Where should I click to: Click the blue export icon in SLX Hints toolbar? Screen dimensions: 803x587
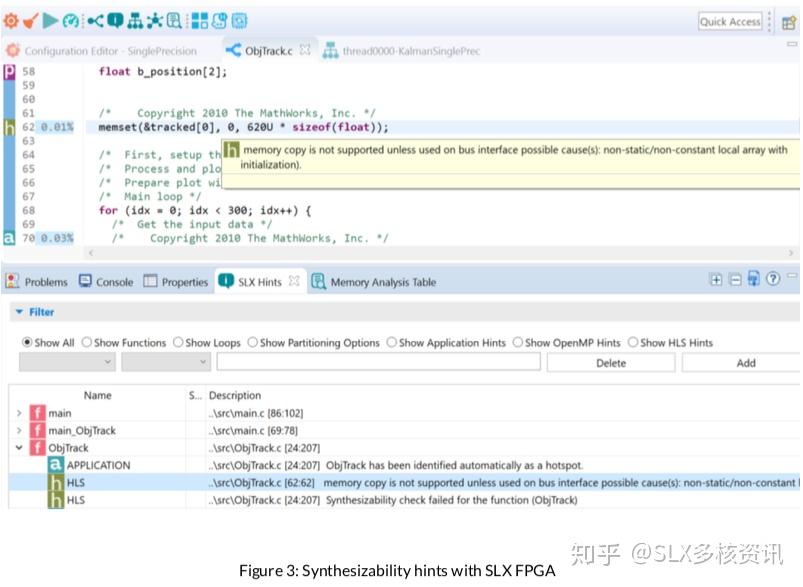pos(754,279)
